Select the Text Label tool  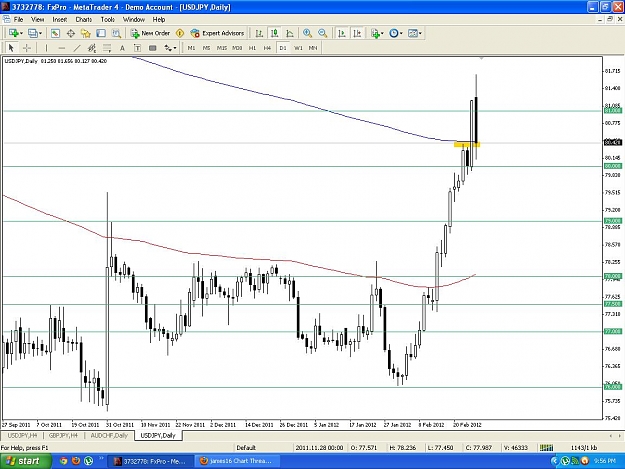pyautogui.click(x=137, y=48)
